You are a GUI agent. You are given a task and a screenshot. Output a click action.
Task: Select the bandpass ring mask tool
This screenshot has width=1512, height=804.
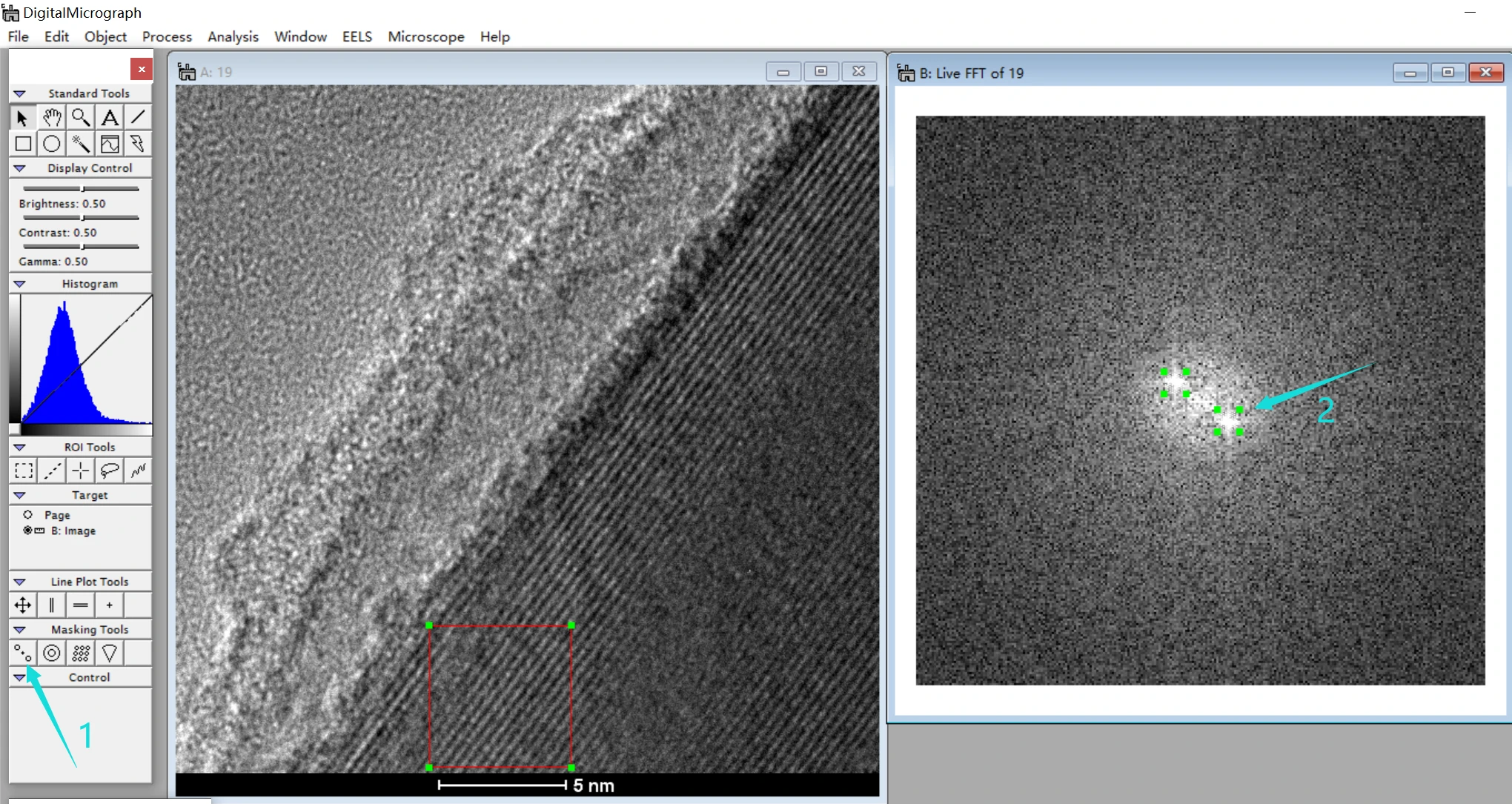52,653
